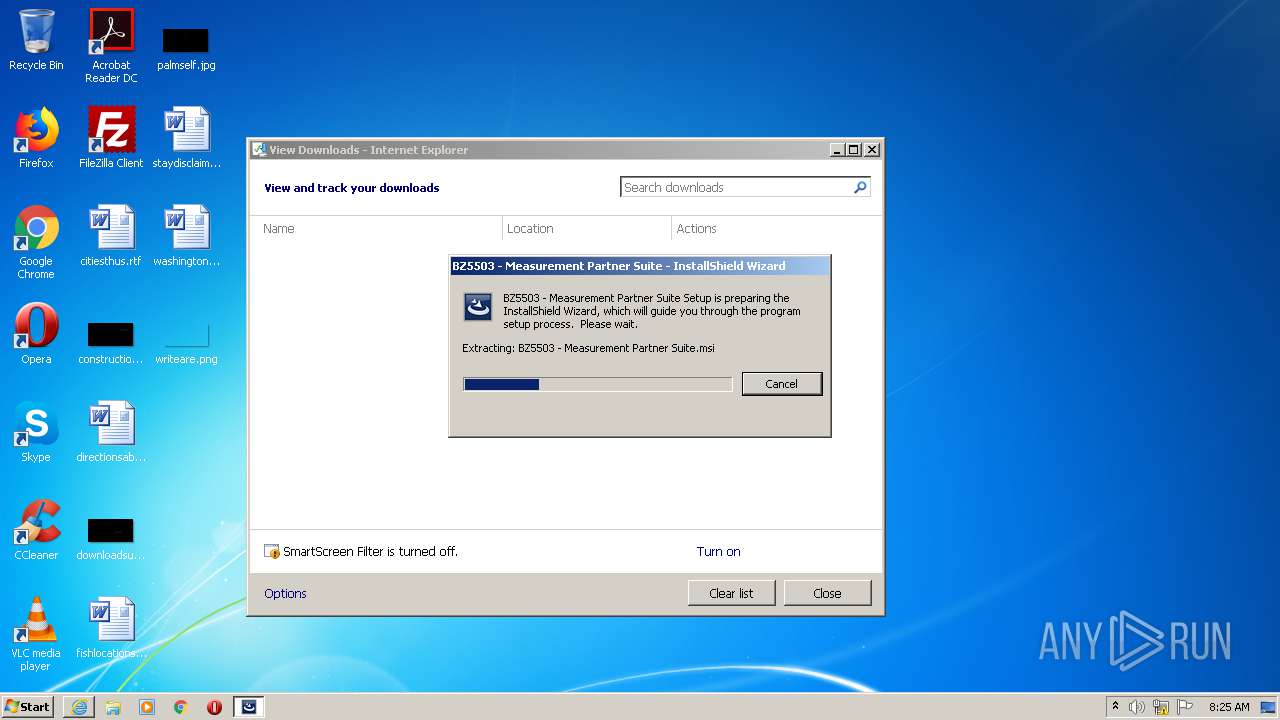
Task: Select the writeare.png file
Action: [186, 341]
